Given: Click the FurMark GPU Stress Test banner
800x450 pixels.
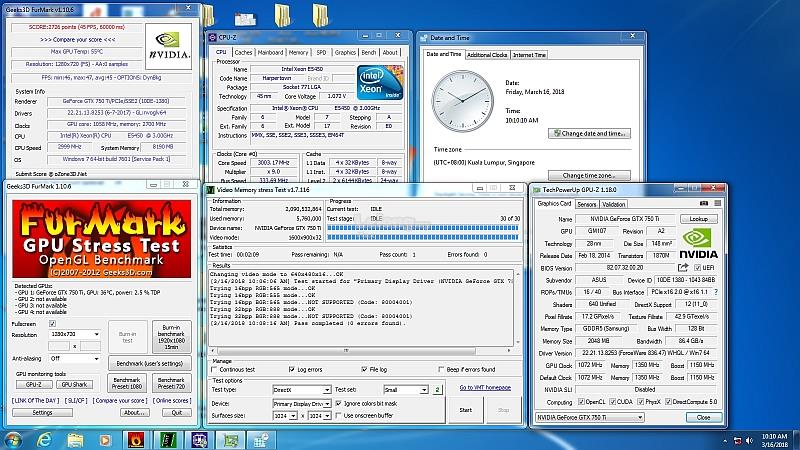Looking at the screenshot, I should point(102,239).
